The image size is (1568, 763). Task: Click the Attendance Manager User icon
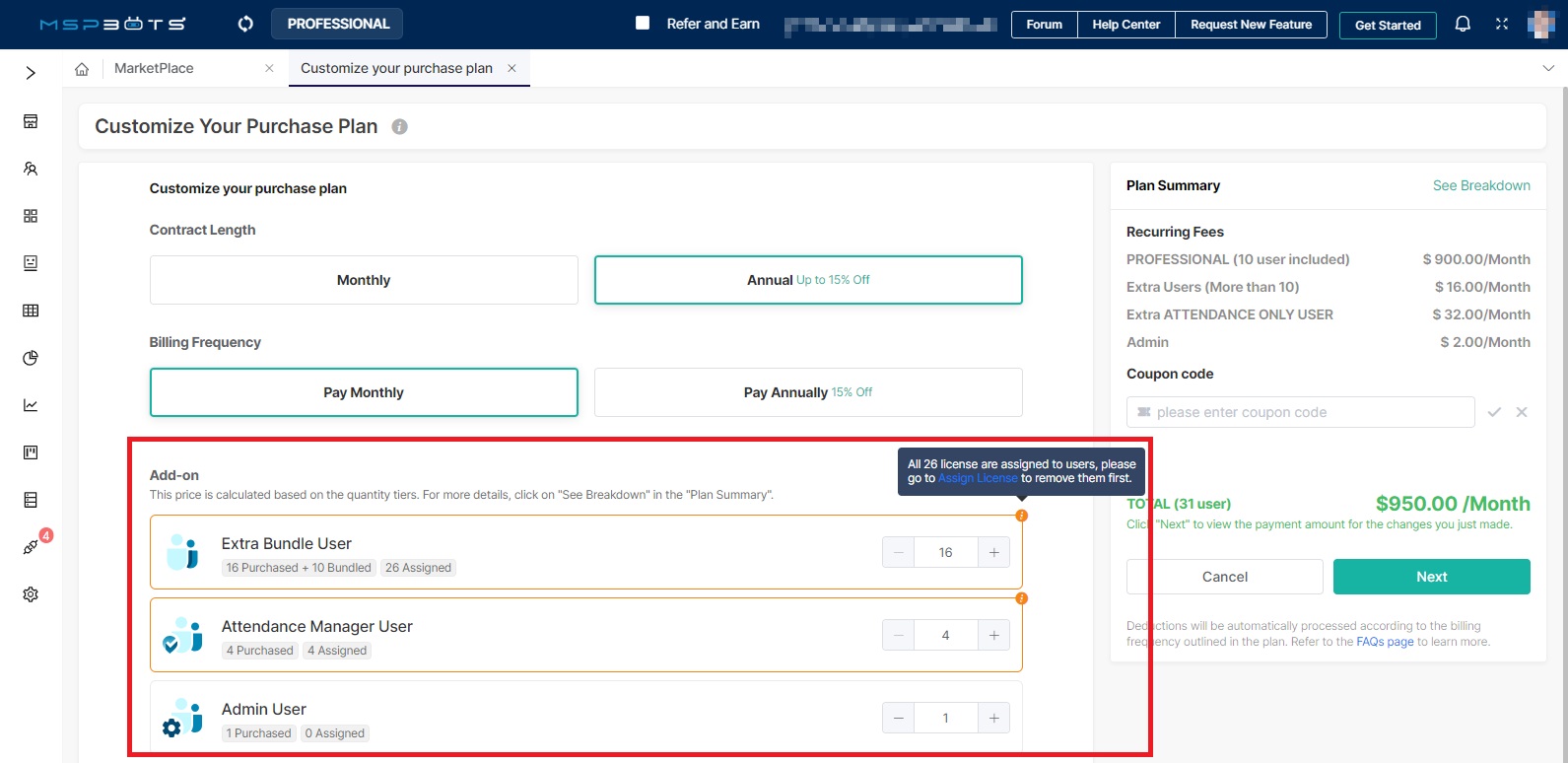point(182,635)
